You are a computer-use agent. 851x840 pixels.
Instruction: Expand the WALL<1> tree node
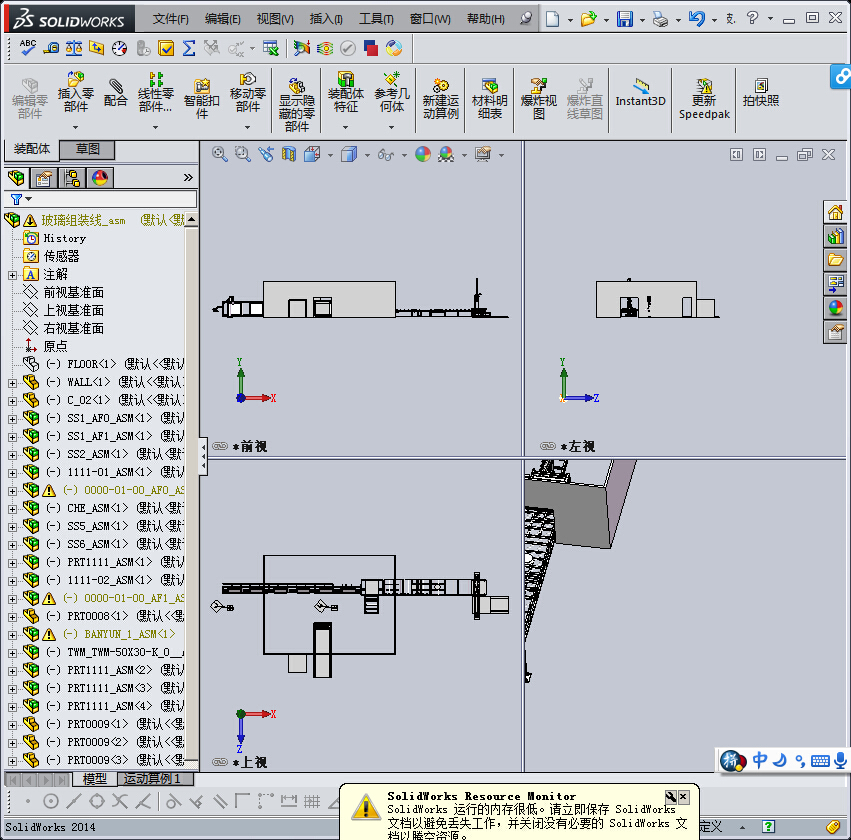[12, 383]
